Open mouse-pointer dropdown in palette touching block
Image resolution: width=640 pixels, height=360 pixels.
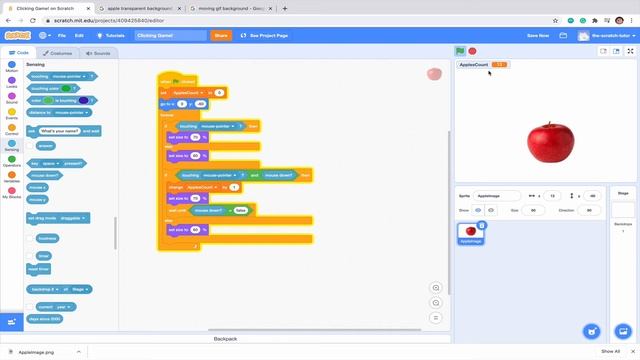coord(69,76)
